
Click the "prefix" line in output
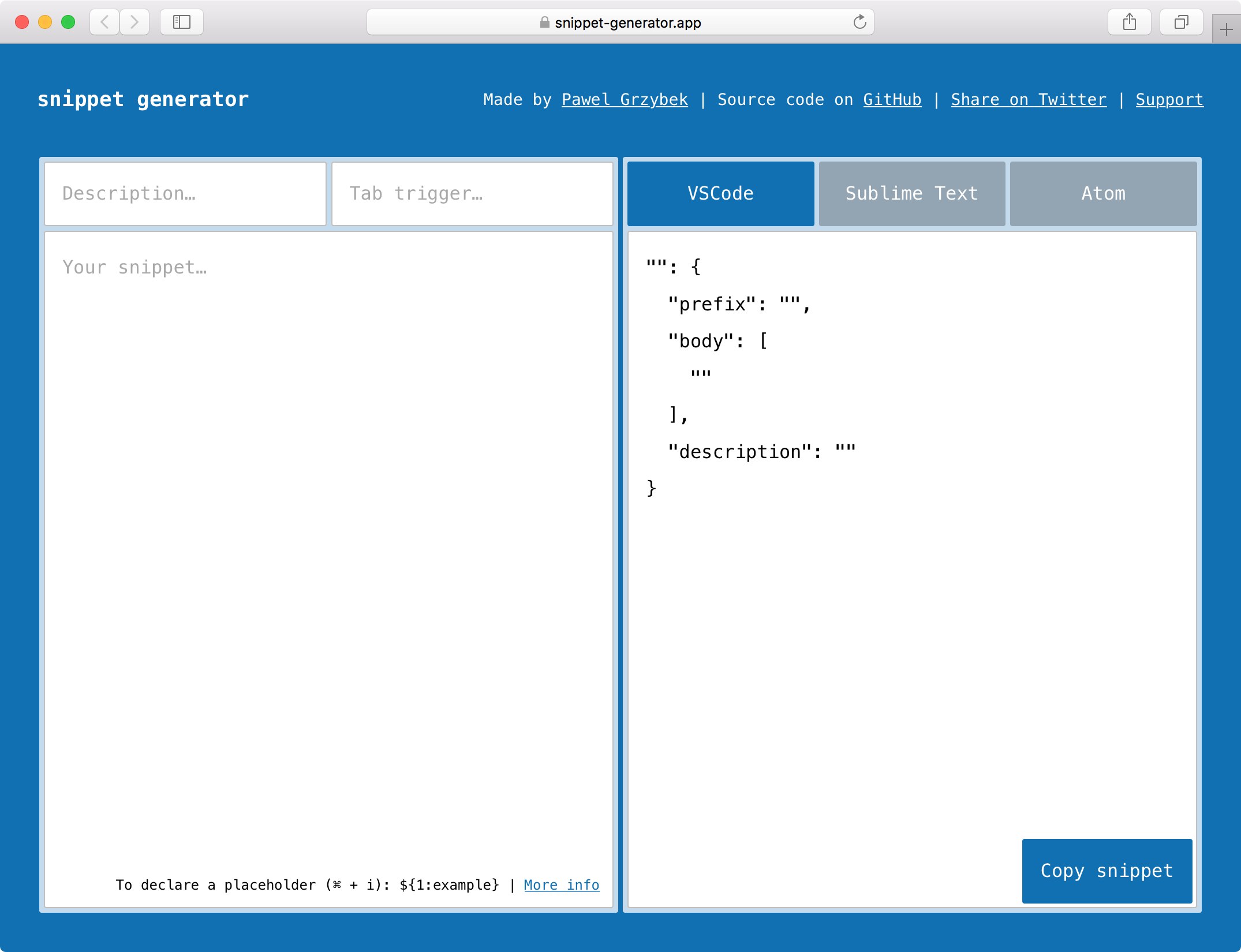[739, 304]
